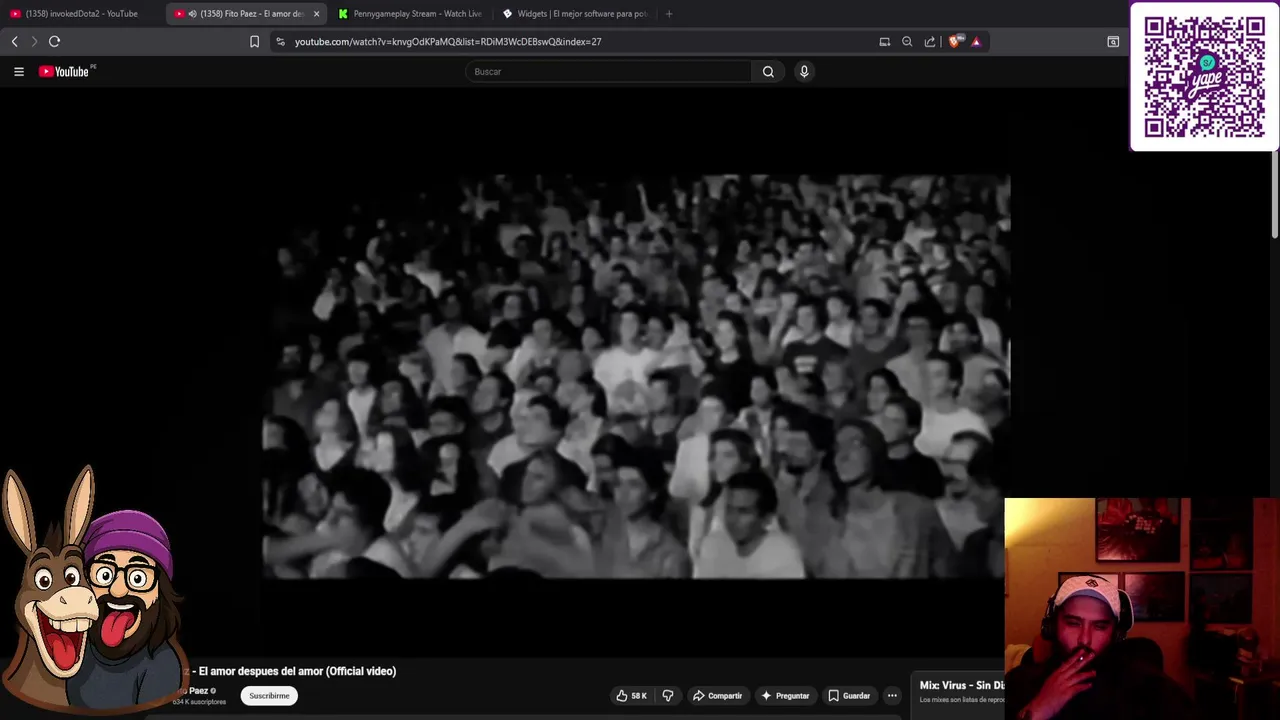Click the Compartir button

pyautogui.click(x=717, y=695)
